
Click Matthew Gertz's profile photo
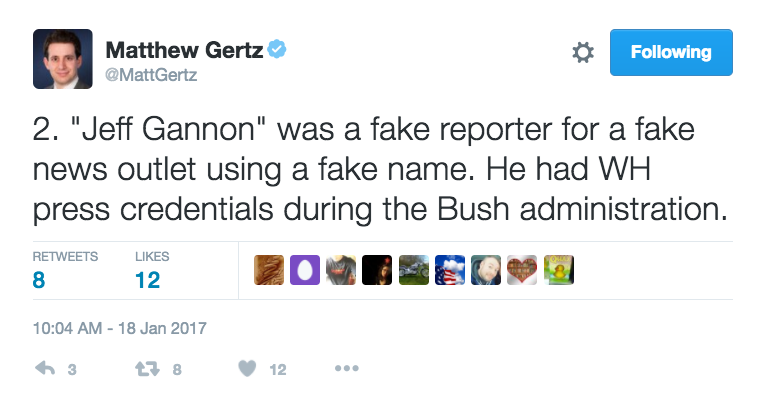[63, 57]
